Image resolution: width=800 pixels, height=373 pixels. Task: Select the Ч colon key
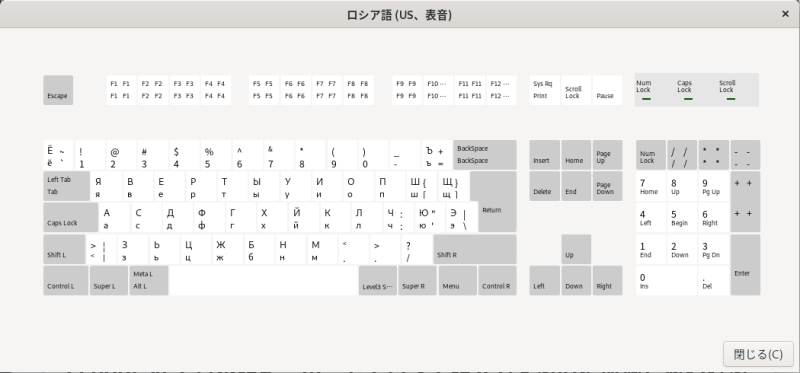[398, 217]
